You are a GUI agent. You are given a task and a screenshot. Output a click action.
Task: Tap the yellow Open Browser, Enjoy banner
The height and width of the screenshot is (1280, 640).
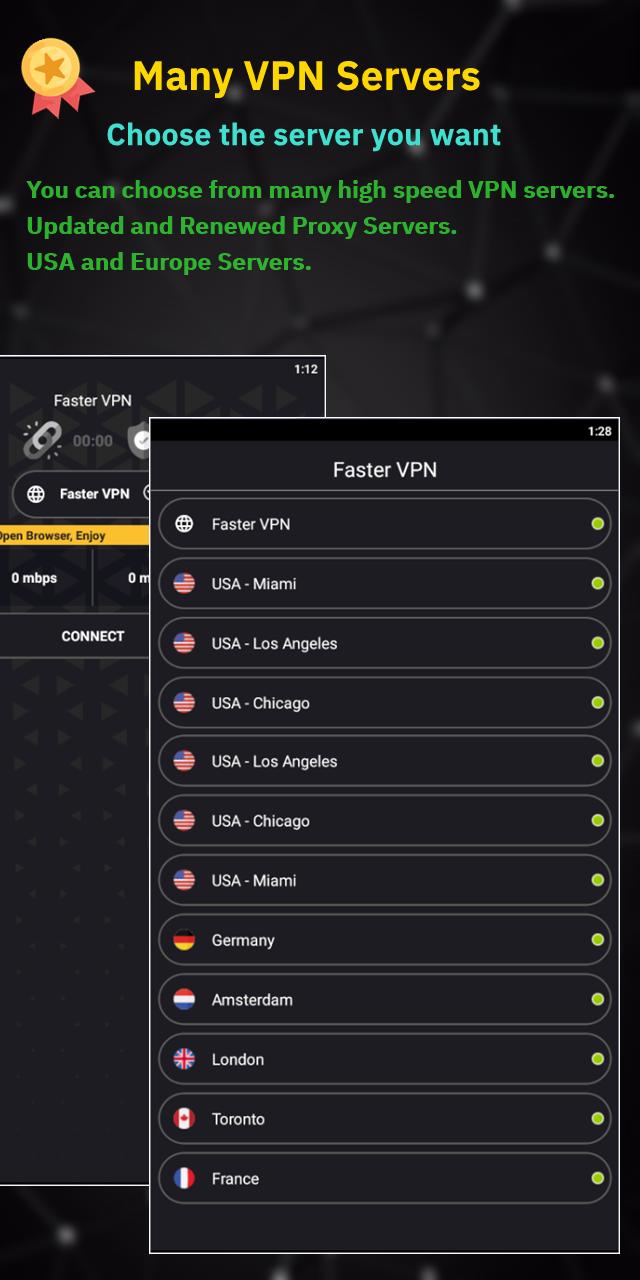coord(75,535)
